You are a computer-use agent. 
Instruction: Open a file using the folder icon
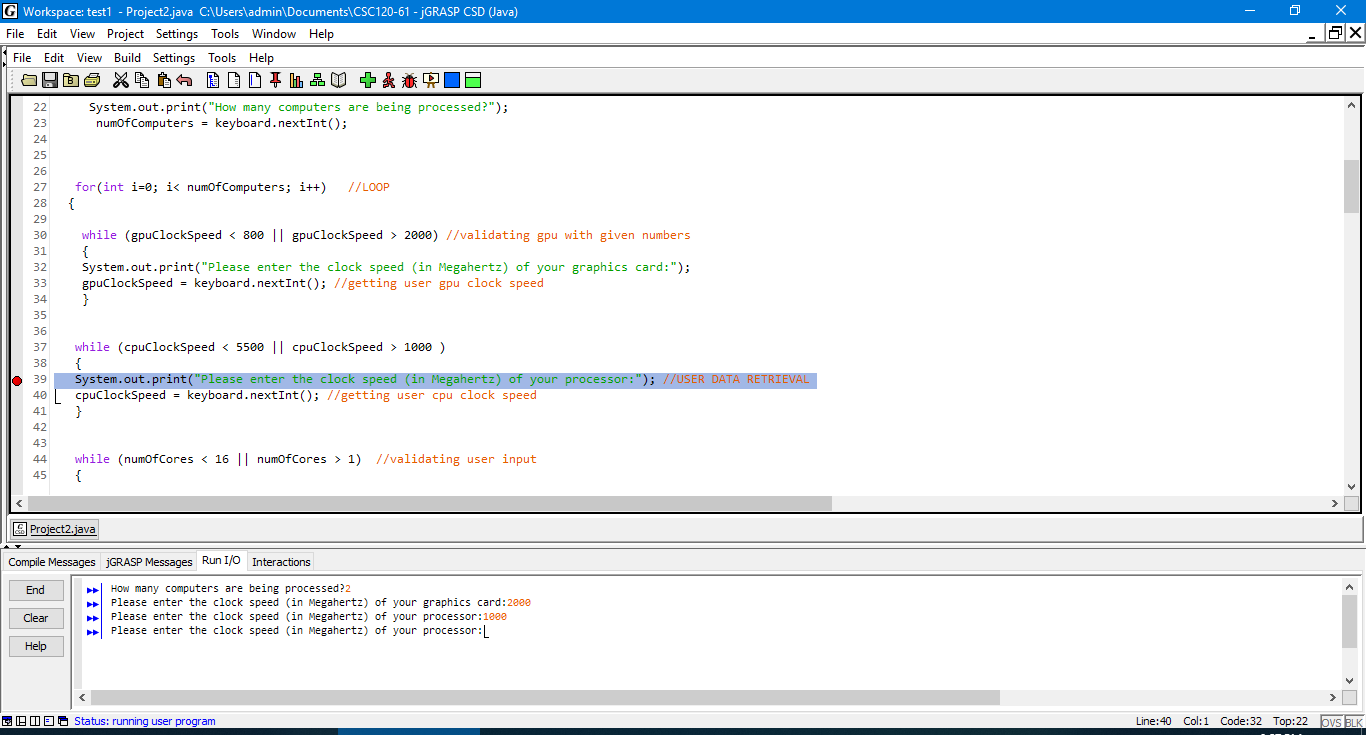click(29, 80)
